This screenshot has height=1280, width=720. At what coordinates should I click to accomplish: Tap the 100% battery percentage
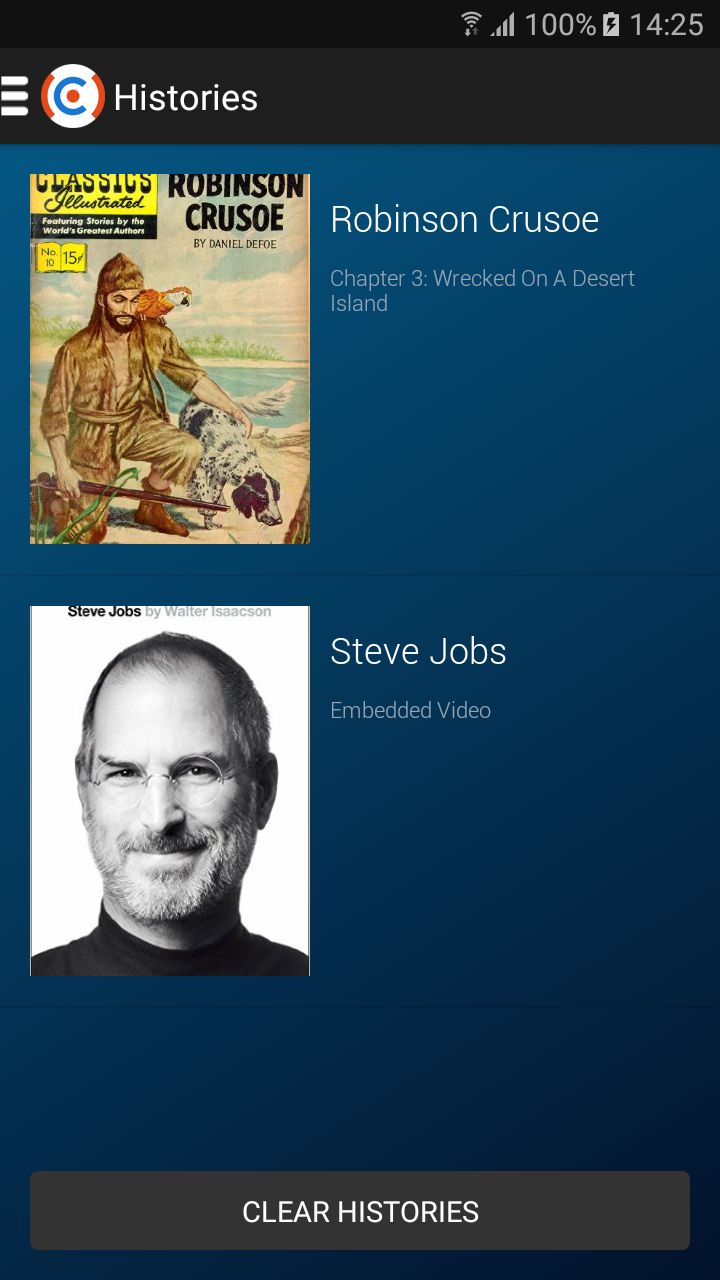(560, 24)
